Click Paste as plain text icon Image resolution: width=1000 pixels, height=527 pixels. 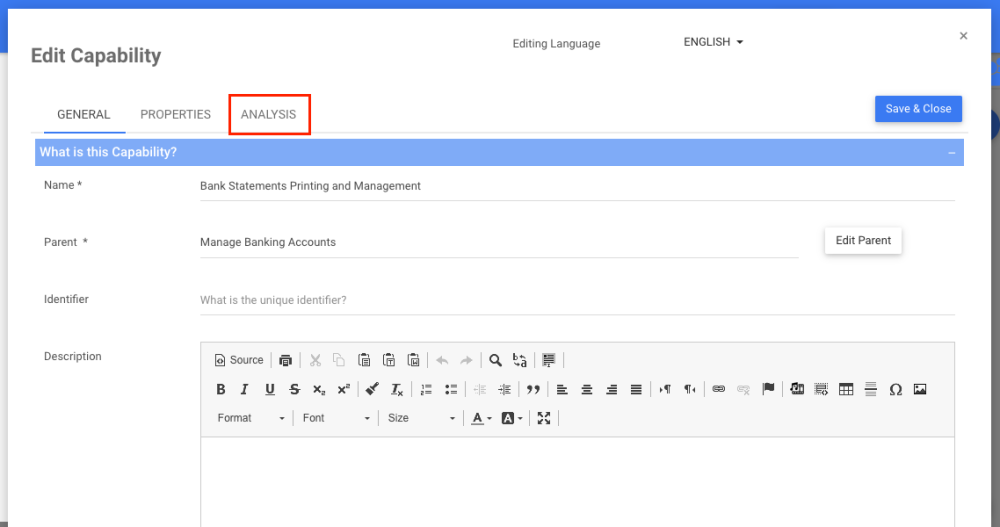tap(389, 360)
